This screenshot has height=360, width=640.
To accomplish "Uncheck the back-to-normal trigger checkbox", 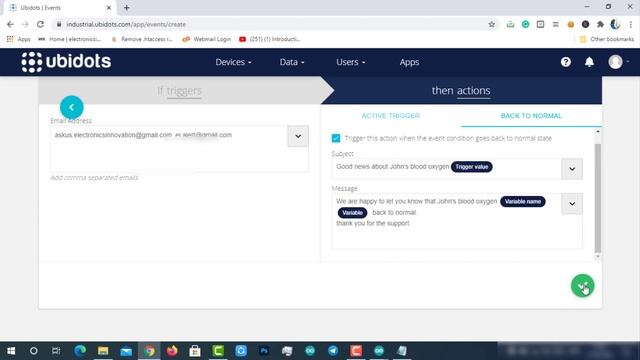I will click(336, 138).
